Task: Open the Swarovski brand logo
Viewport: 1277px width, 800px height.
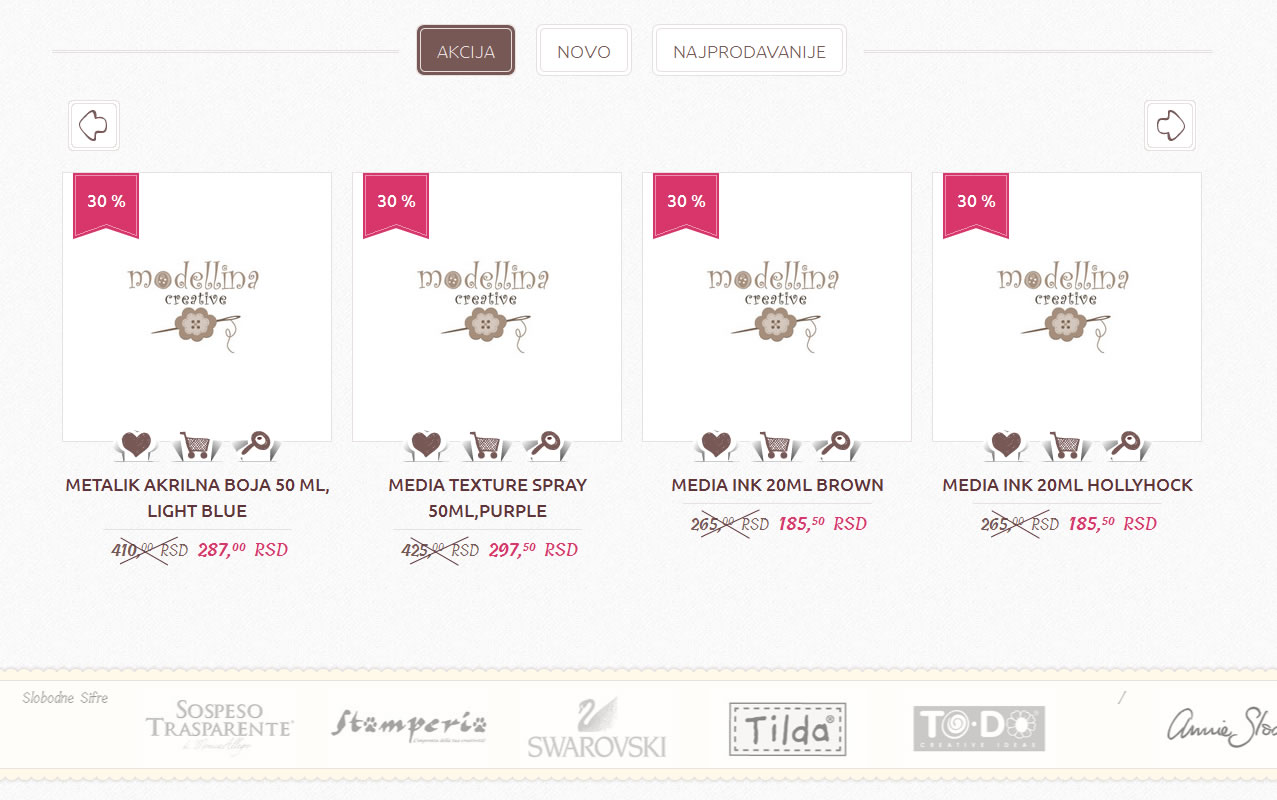Action: (597, 727)
